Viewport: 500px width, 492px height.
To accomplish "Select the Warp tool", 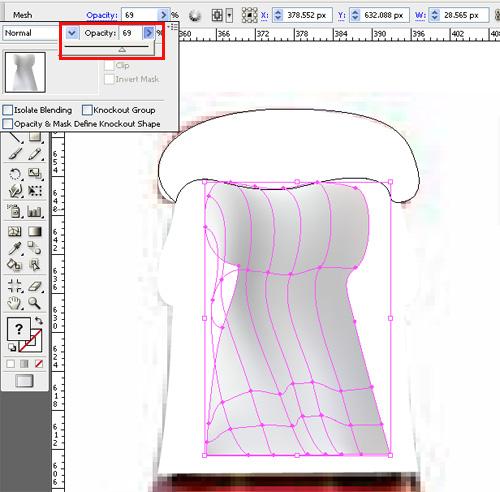I will coord(15,191).
